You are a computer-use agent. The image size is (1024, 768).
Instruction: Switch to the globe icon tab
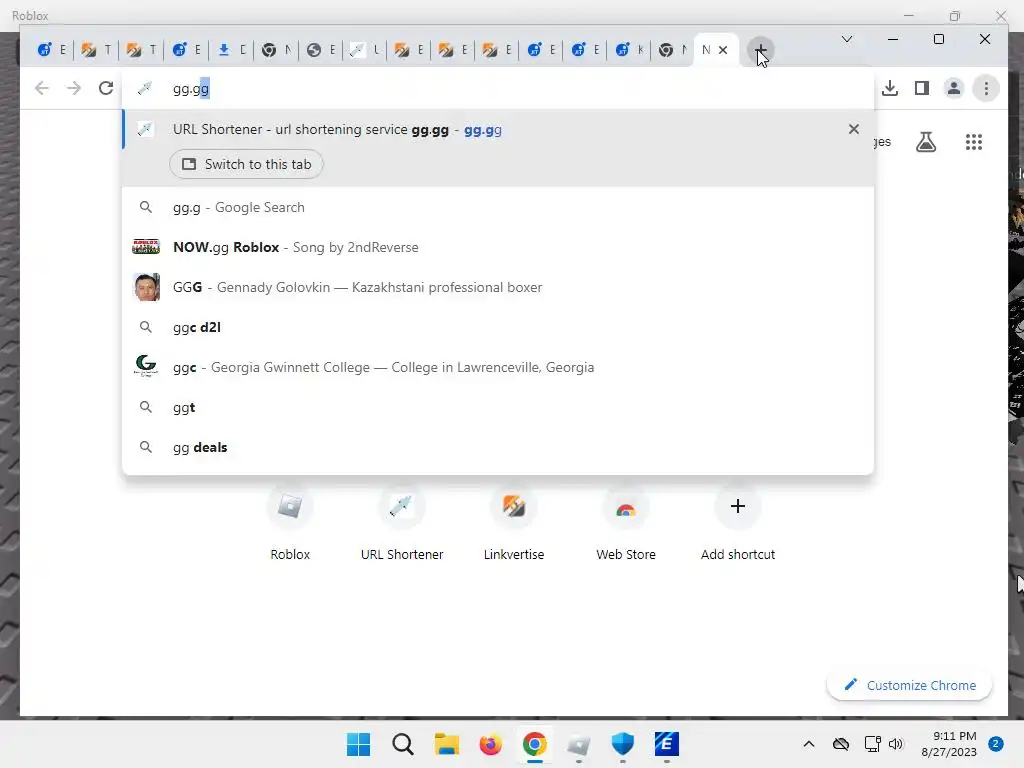click(321, 50)
